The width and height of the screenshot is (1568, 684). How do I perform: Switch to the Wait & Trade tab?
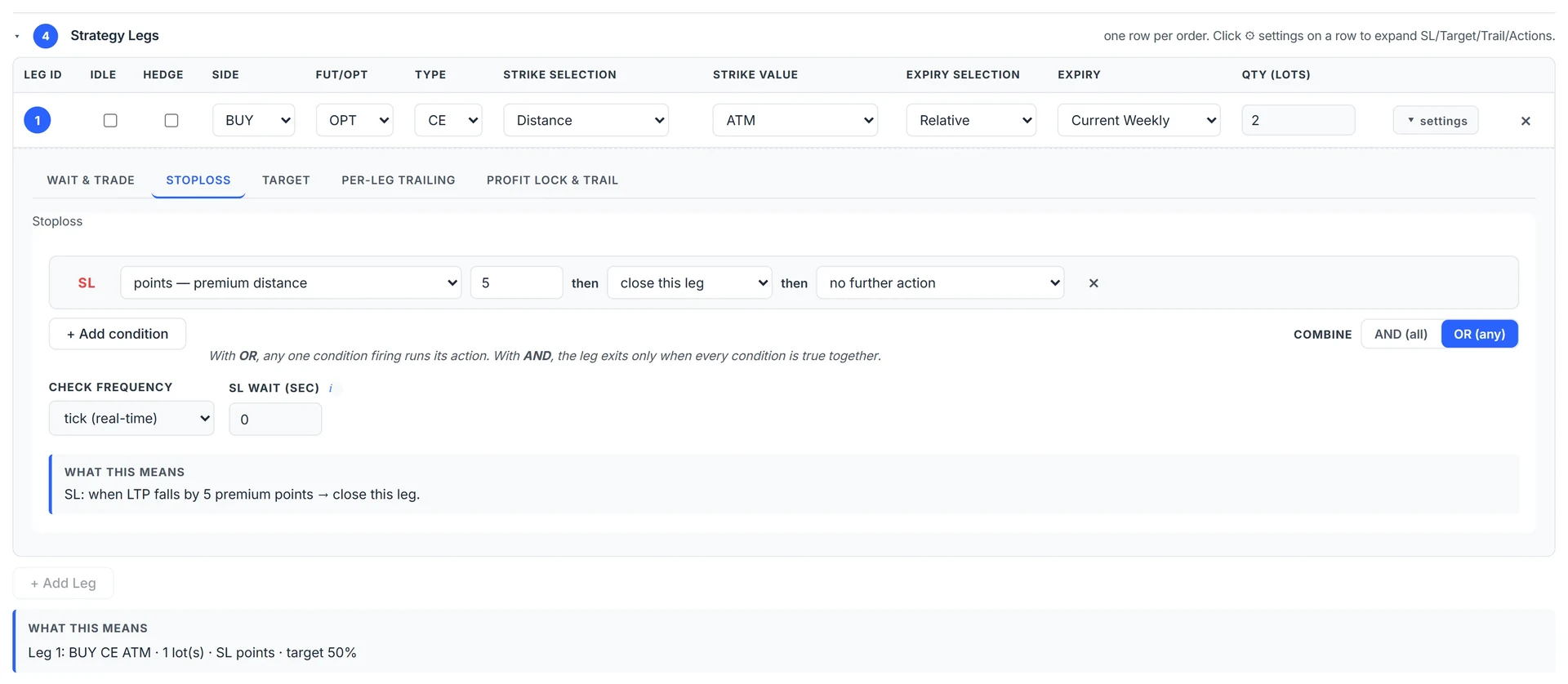(x=91, y=180)
